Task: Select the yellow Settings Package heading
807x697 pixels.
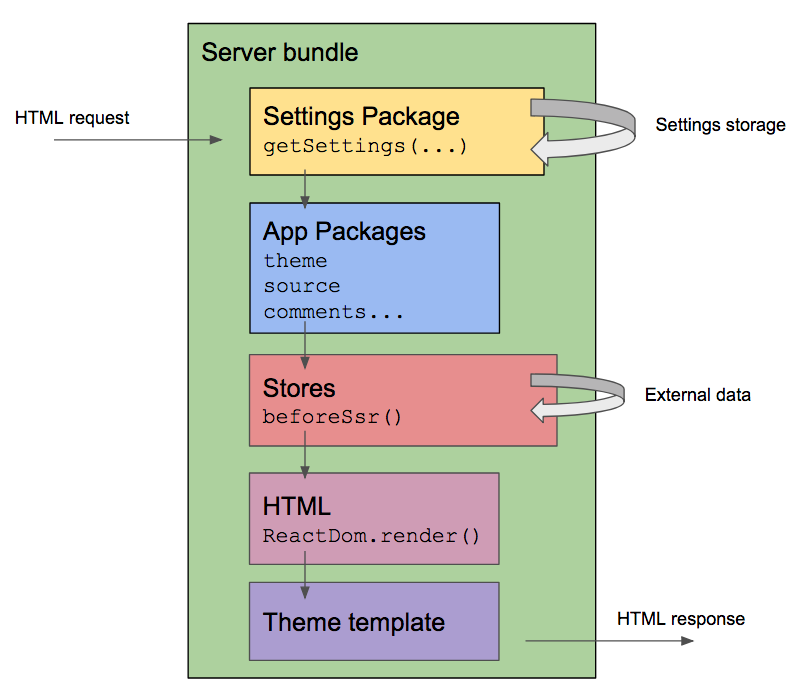Action: 361,116
